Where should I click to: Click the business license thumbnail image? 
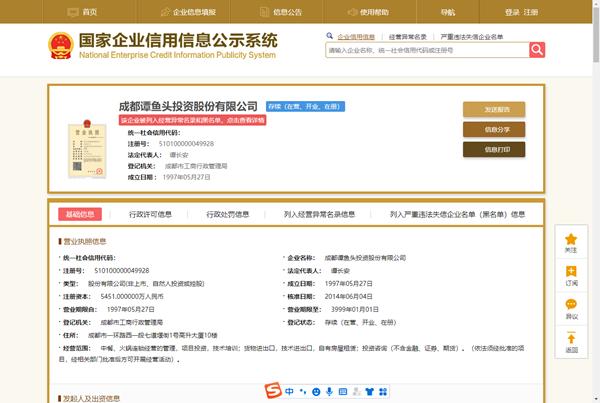pos(87,149)
